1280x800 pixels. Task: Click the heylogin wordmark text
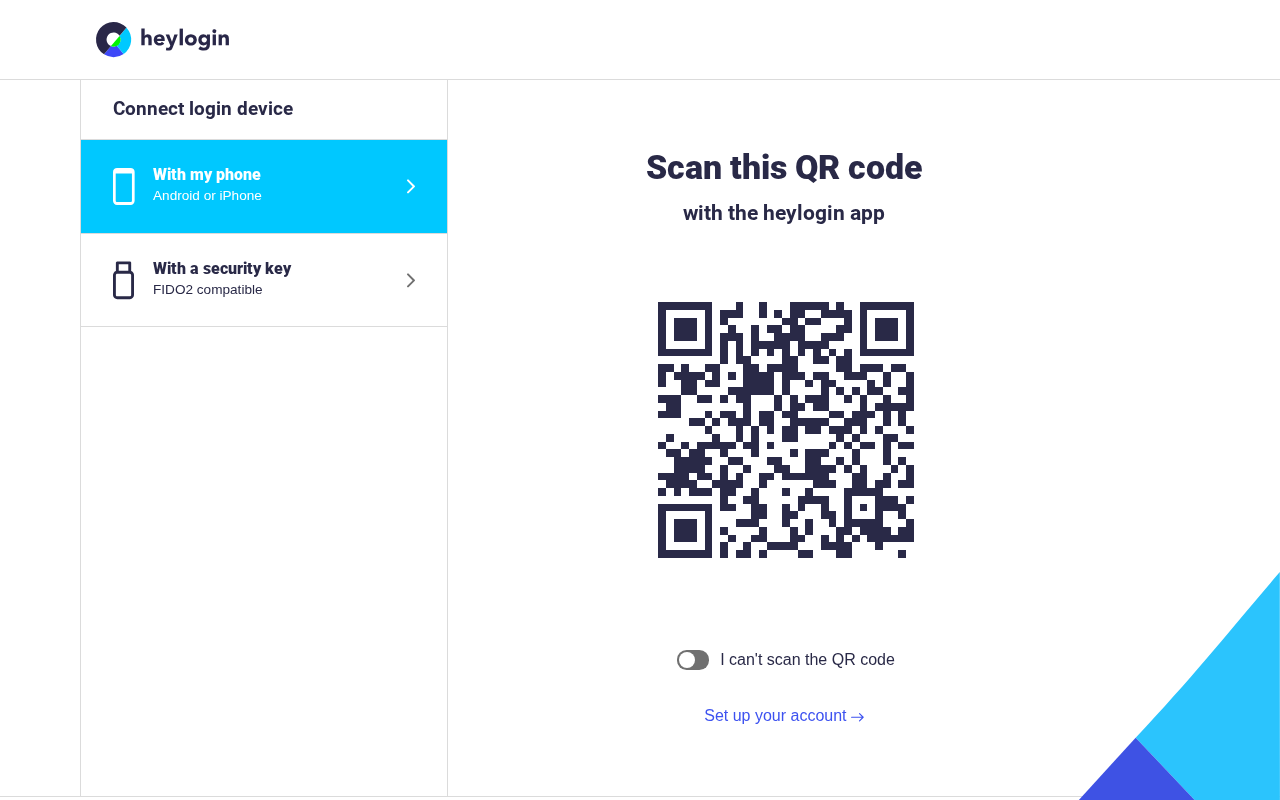[x=185, y=39]
